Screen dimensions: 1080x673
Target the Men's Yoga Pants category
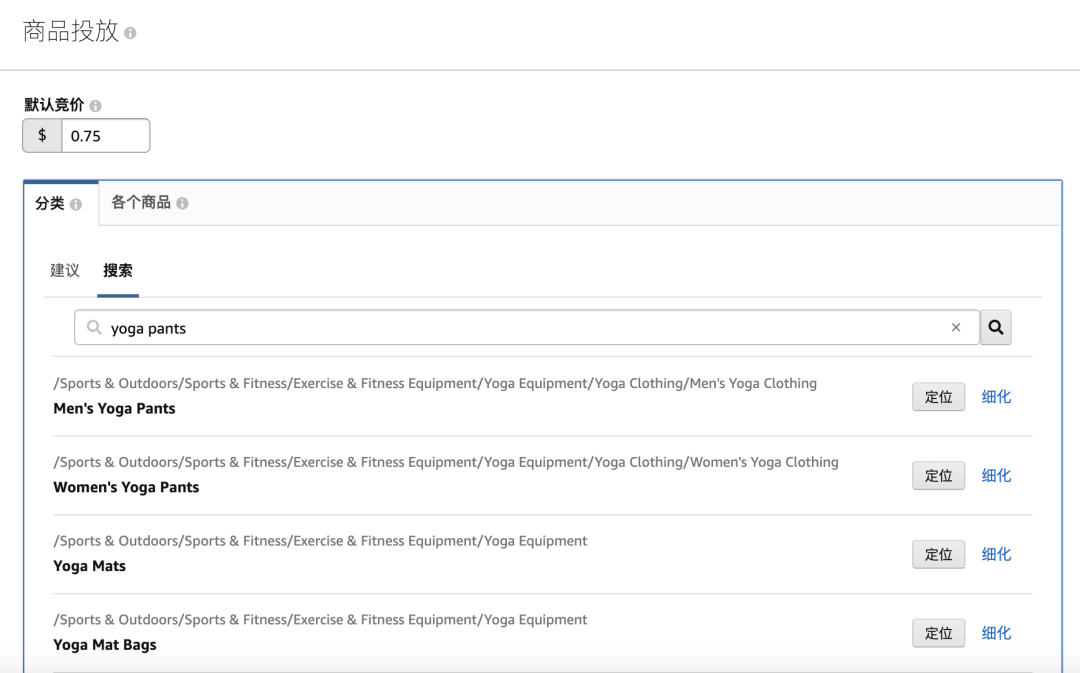click(x=938, y=397)
